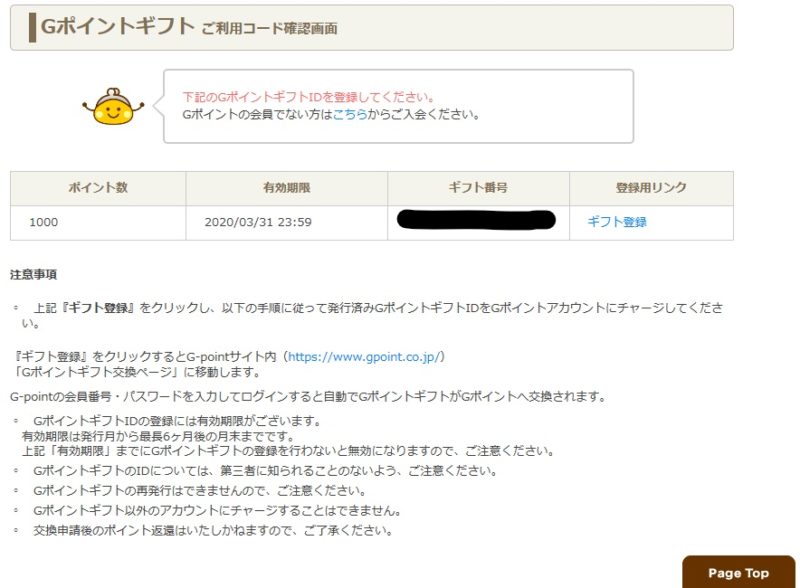Click the line 上記「有効期限」までにGポイントギフトの登録
The image size is (800, 588).
(288, 451)
